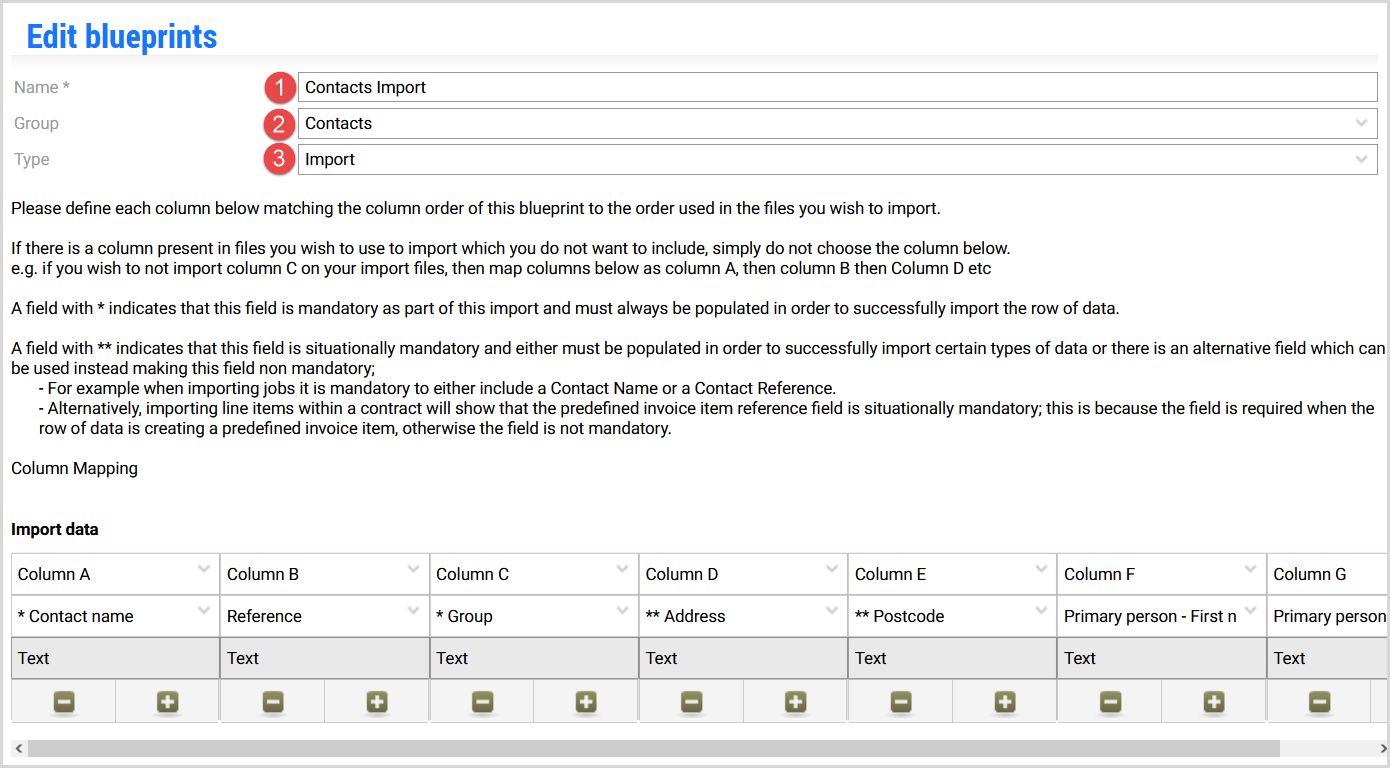The image size is (1390, 768).
Task: Click the 'Text' type cell under Column A
Action: (x=116, y=658)
